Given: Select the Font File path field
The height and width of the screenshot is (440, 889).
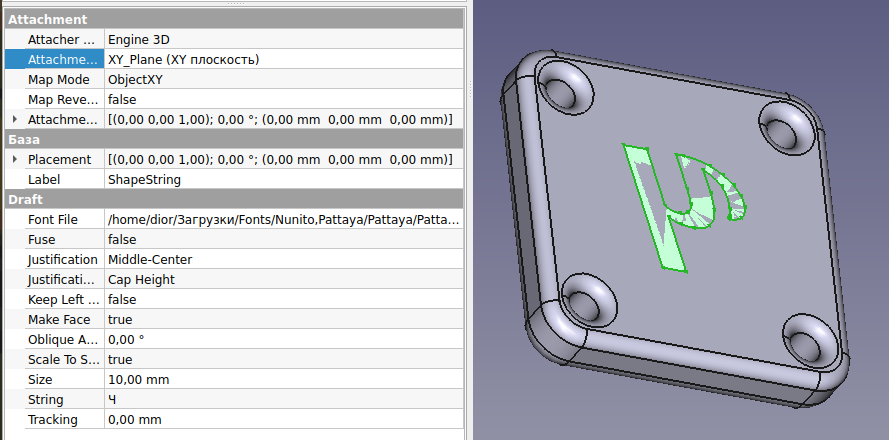Looking at the screenshot, I should click(283, 219).
